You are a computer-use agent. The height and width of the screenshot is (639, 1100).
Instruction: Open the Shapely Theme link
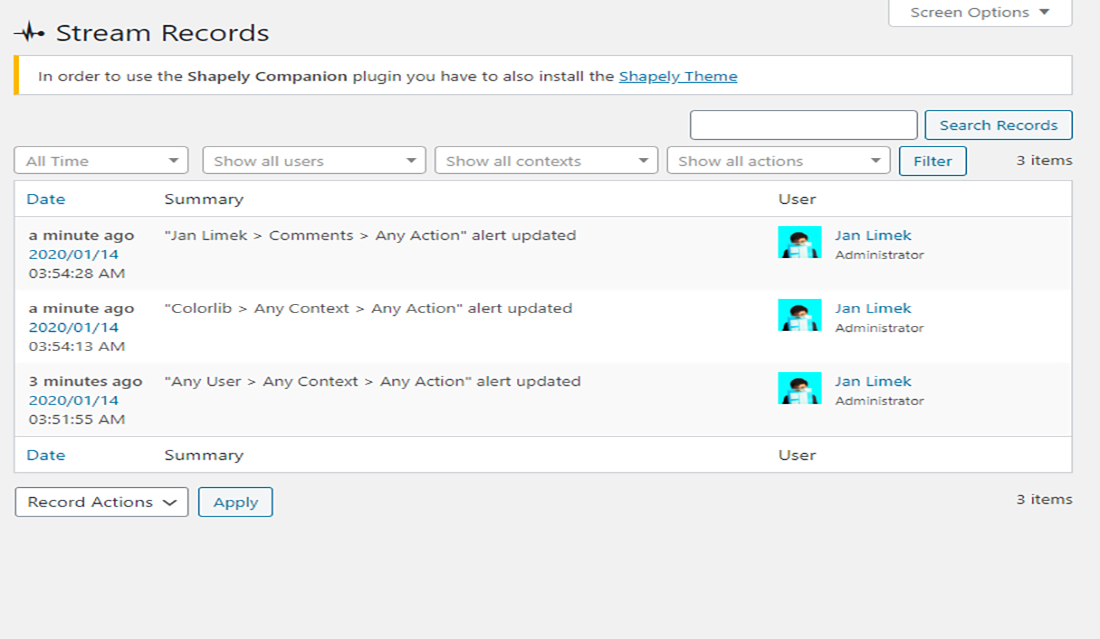click(678, 76)
